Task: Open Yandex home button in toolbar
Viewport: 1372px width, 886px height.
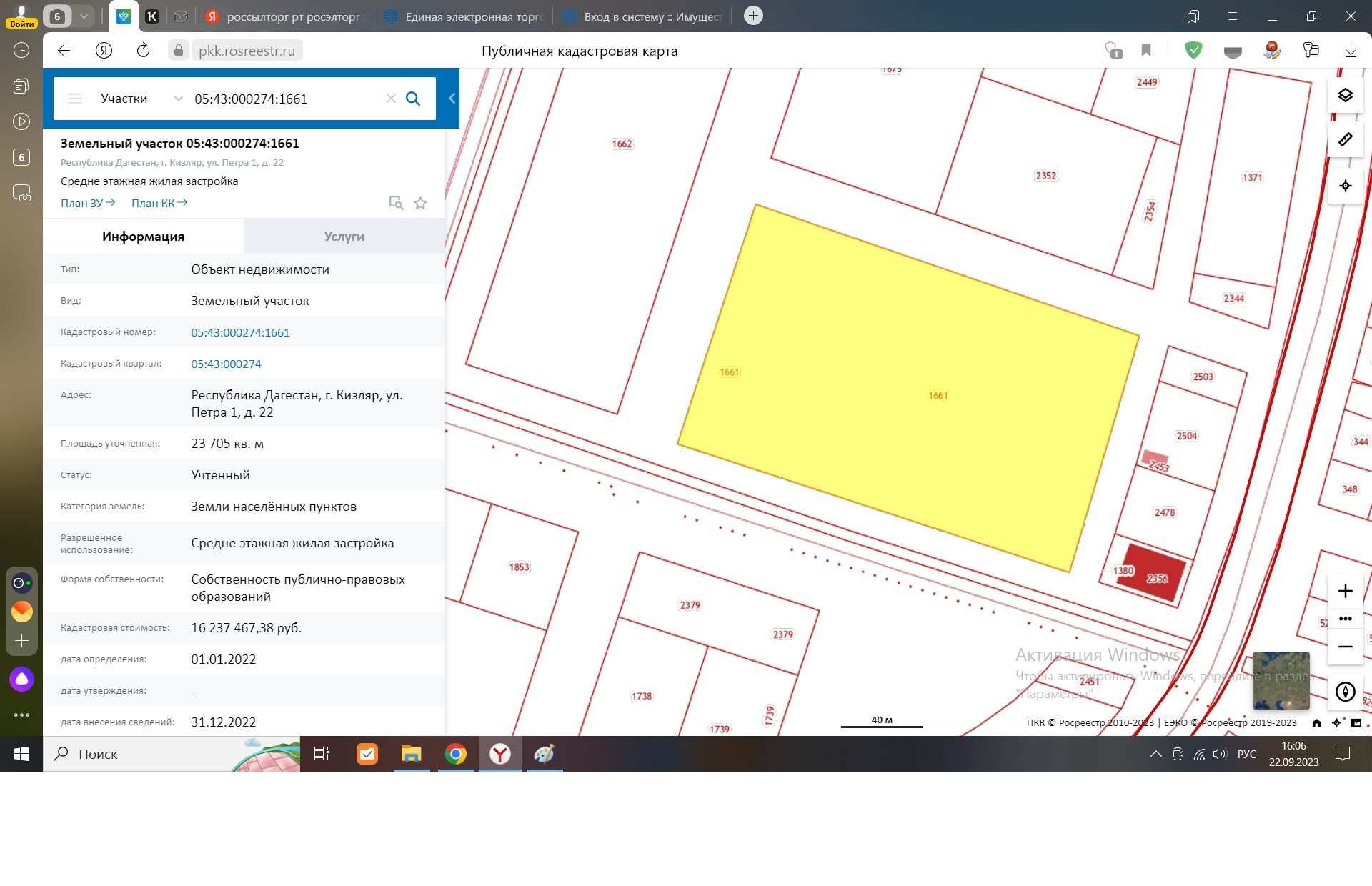Action: pyautogui.click(x=104, y=50)
